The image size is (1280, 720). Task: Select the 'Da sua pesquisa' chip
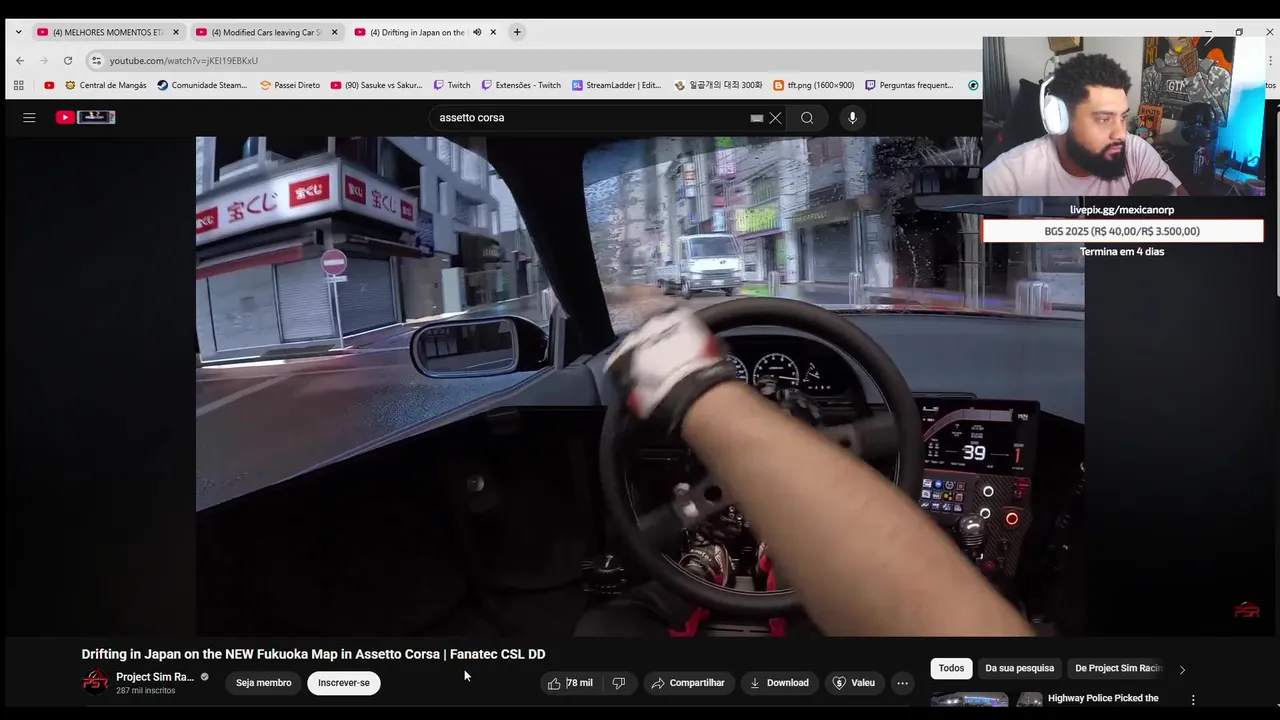point(1020,668)
